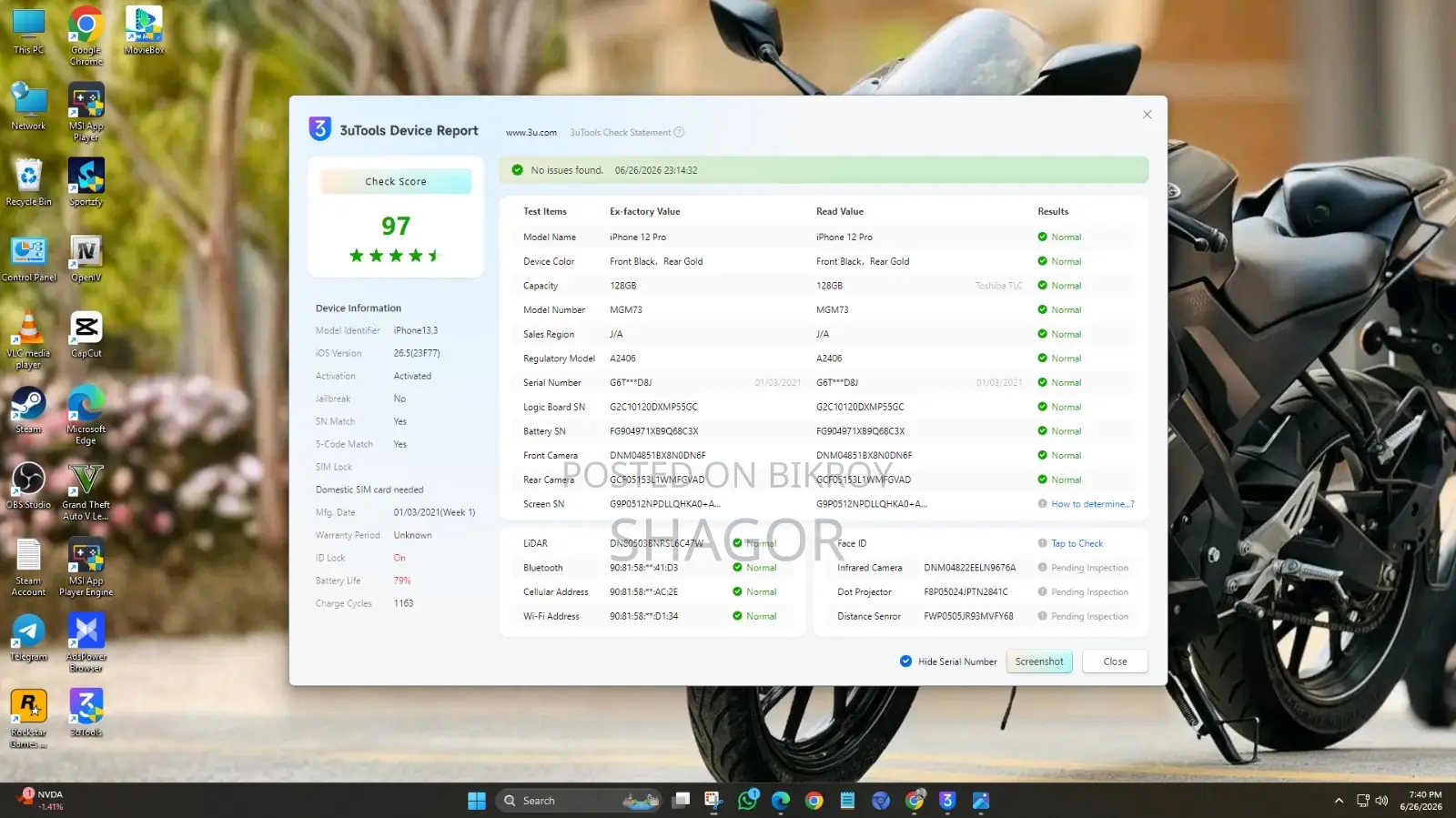The image size is (1456, 818).
Task: Open This PC desktop icon
Action: pos(28,33)
